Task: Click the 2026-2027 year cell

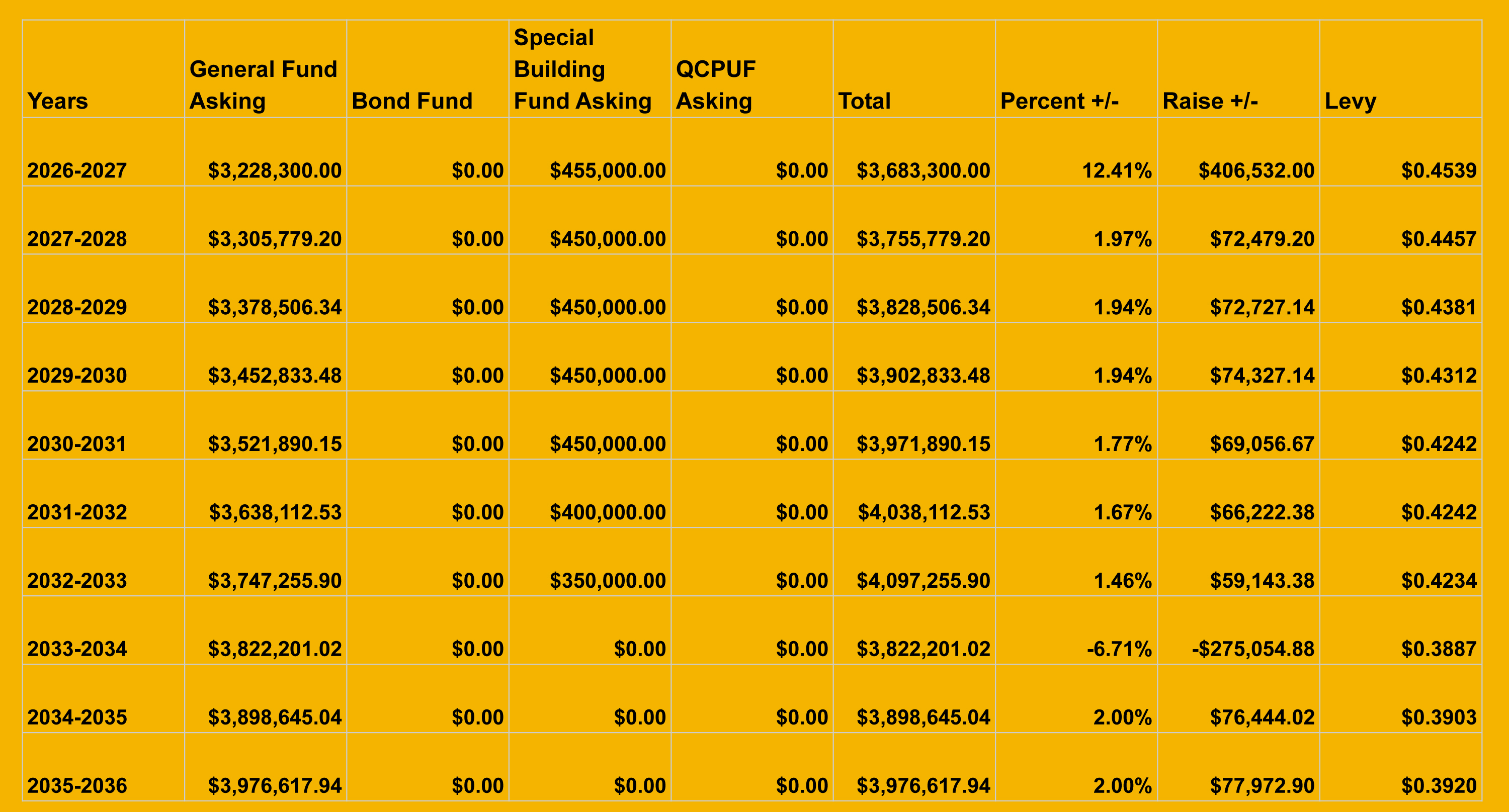Action: point(103,152)
